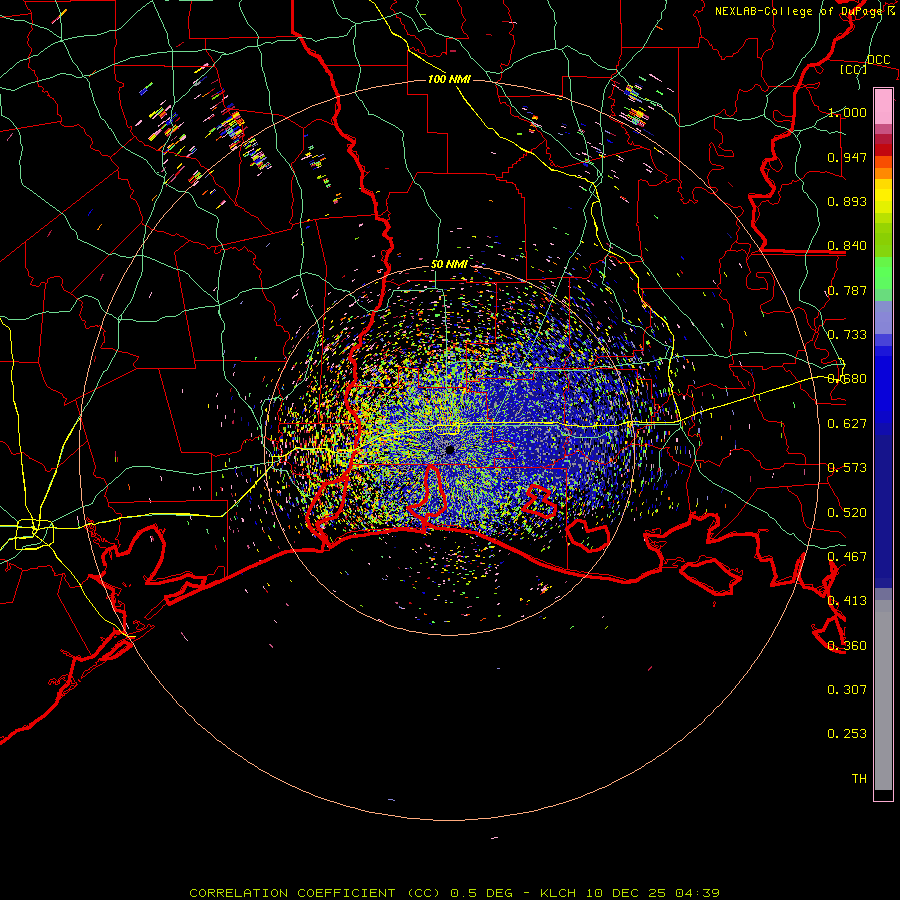Select the 0.733 scale value
The image size is (900, 900).
[847, 335]
